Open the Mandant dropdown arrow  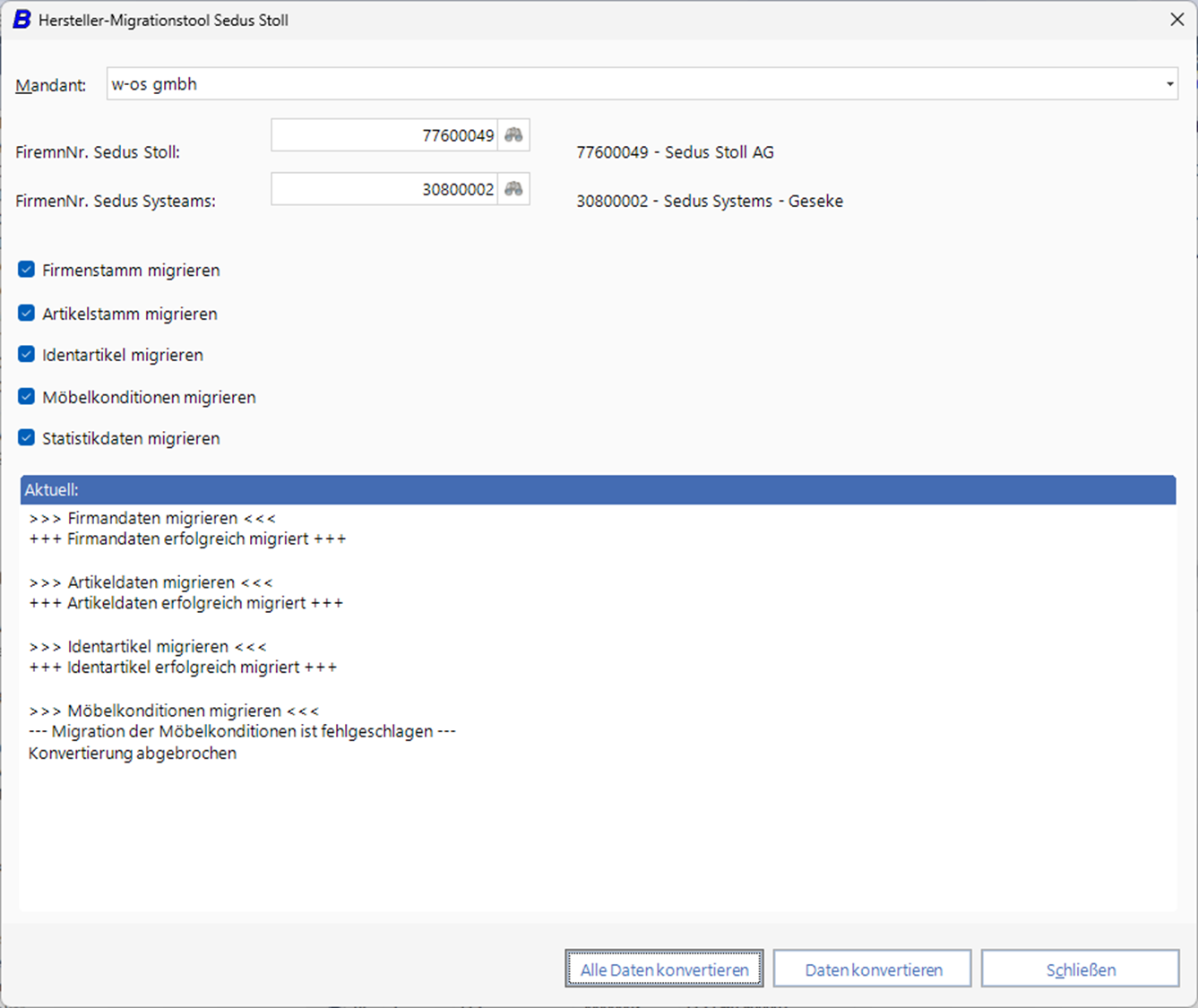pos(1169,84)
